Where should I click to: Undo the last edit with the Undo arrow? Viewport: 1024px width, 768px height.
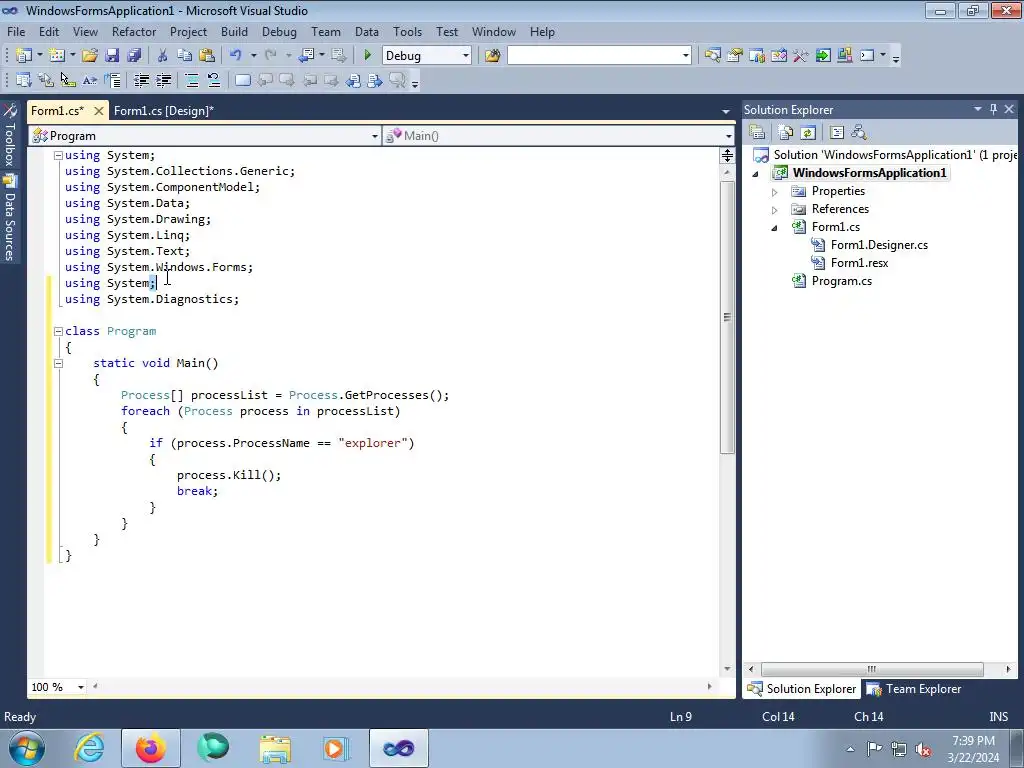click(236, 56)
